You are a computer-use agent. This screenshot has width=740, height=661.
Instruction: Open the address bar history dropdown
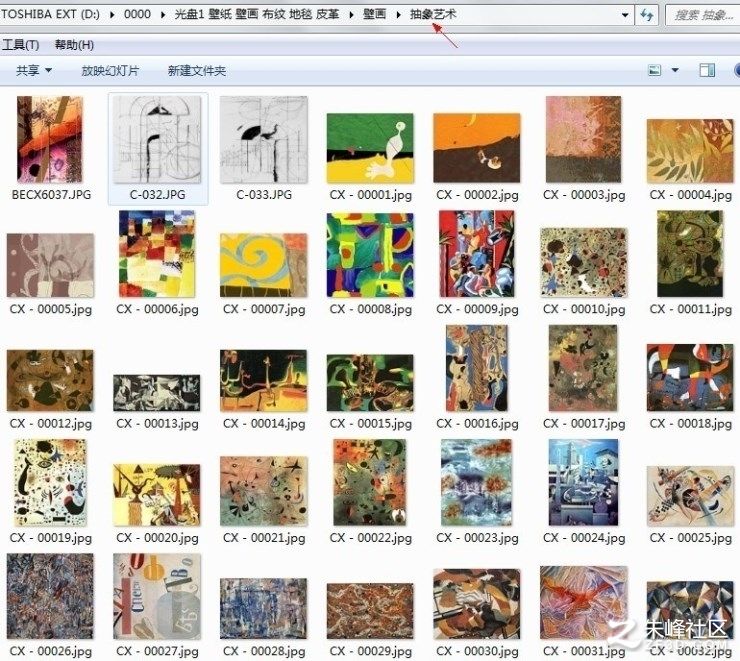click(625, 15)
